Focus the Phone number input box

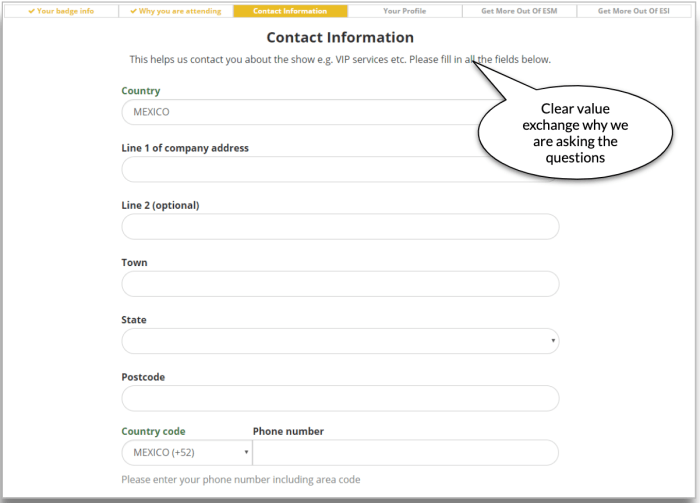tap(405, 453)
